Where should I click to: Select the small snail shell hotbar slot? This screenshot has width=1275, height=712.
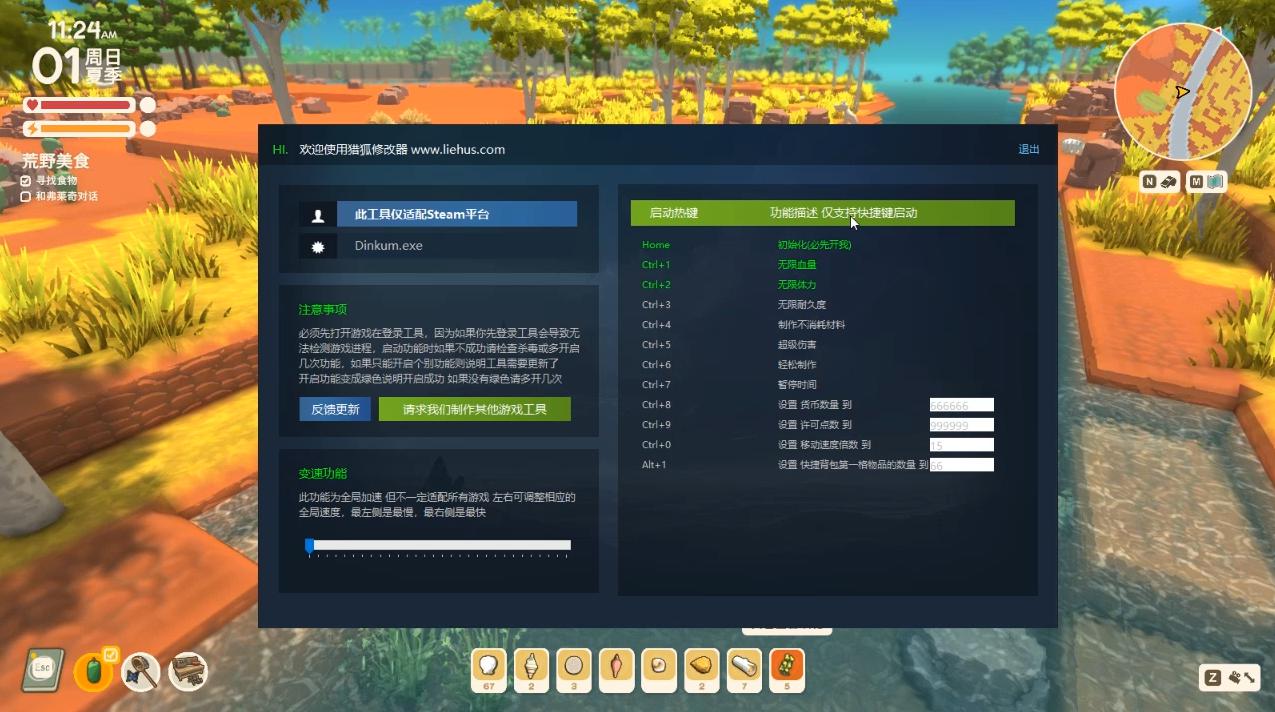click(x=659, y=670)
